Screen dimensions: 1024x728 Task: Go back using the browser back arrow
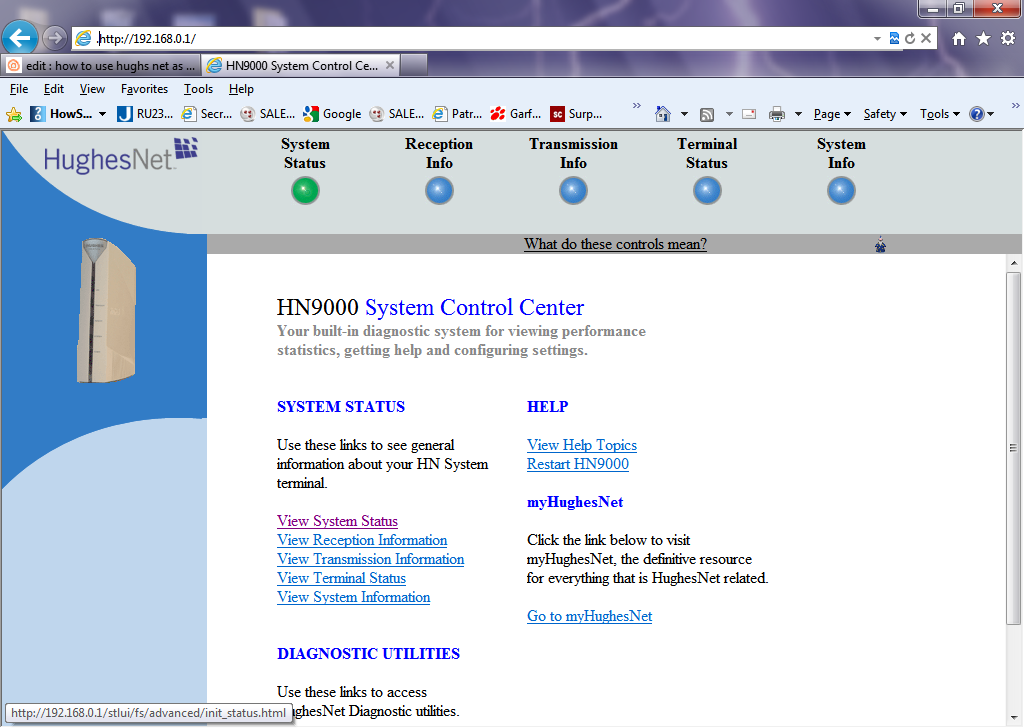20,38
